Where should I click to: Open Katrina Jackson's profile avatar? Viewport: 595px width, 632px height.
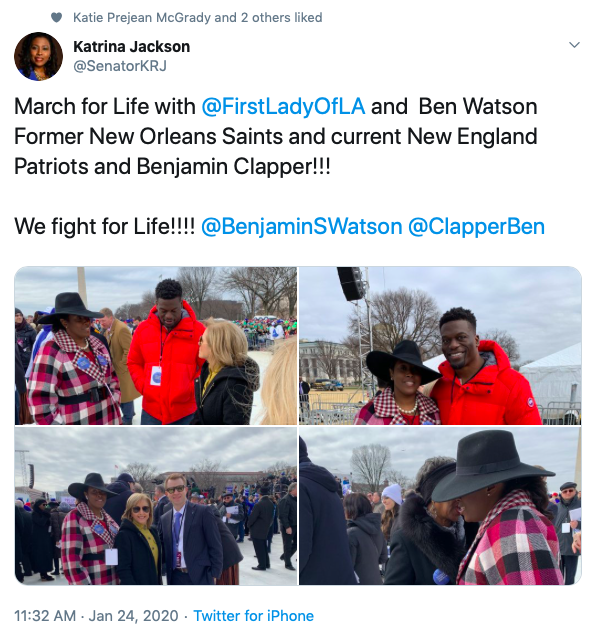(x=38, y=56)
